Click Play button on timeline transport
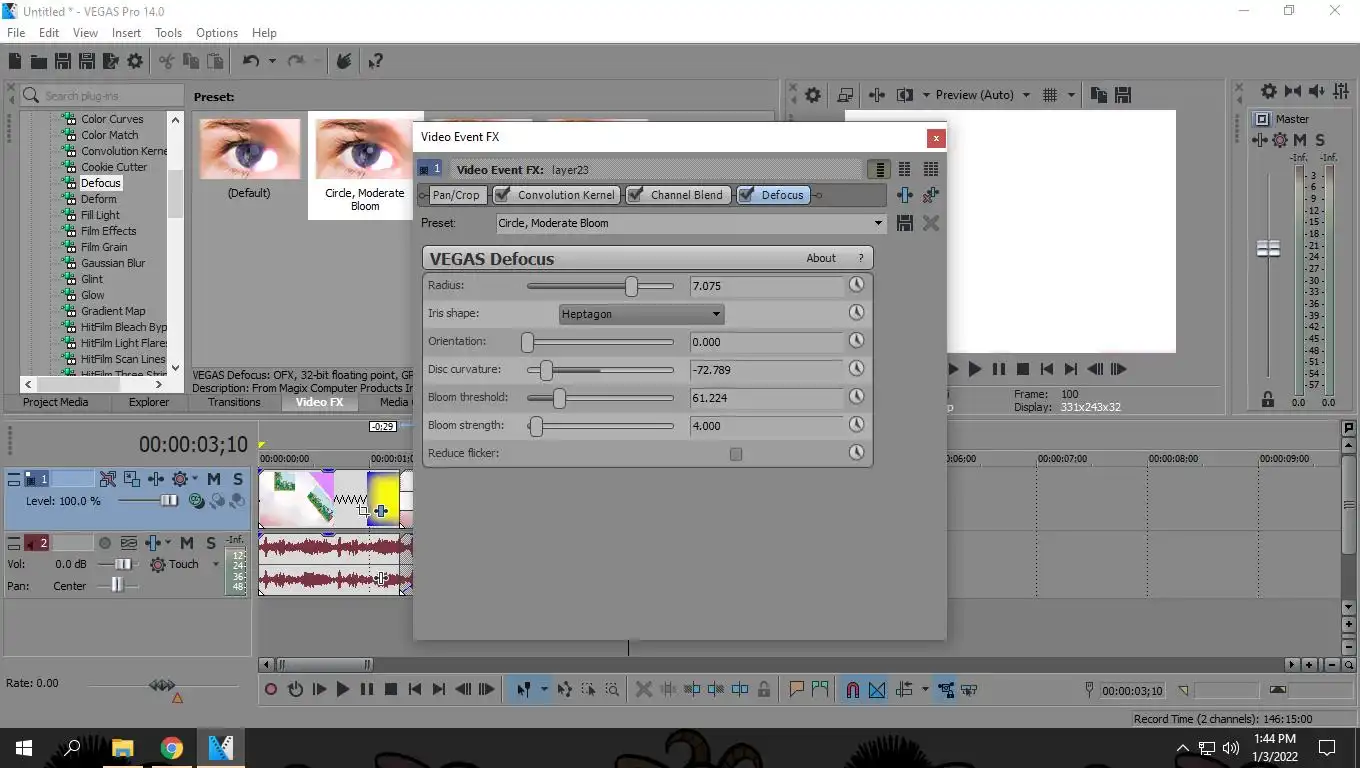 (x=343, y=689)
